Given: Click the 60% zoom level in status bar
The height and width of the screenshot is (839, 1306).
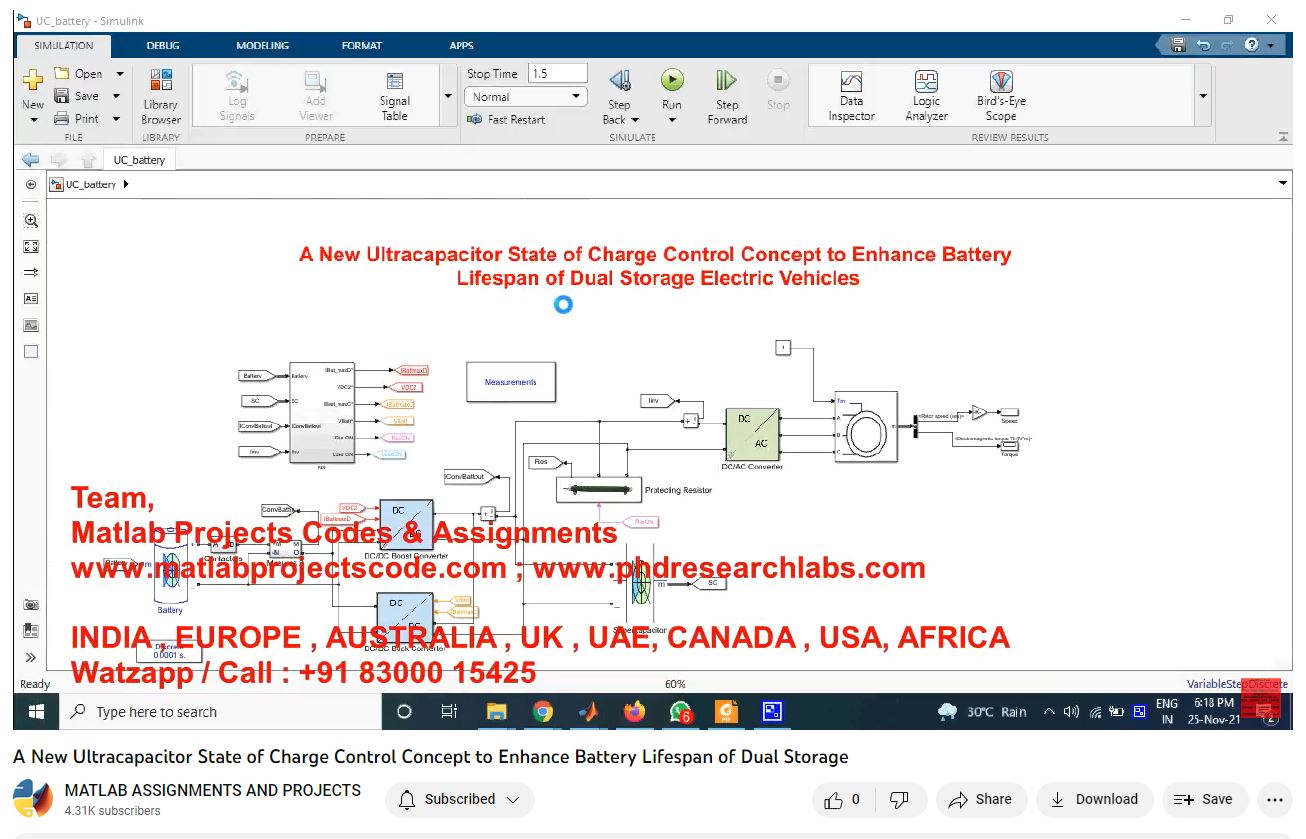Looking at the screenshot, I should 675,684.
